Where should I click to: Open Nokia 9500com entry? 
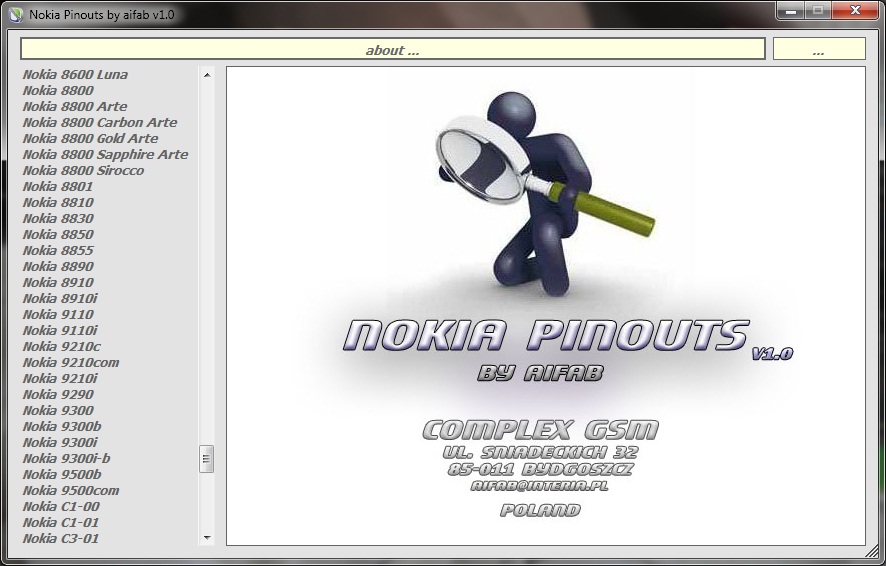(71, 490)
